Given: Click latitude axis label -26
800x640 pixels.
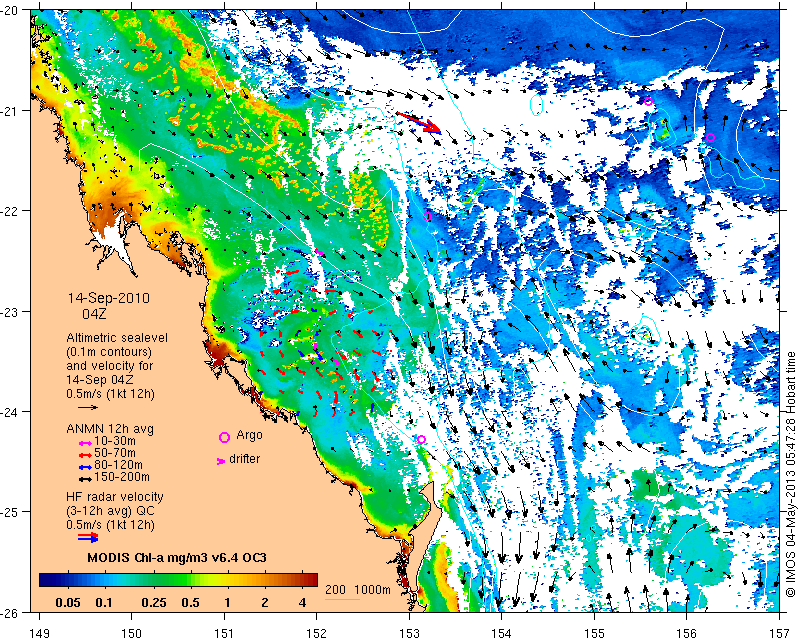Looking at the screenshot, I should (9, 611).
